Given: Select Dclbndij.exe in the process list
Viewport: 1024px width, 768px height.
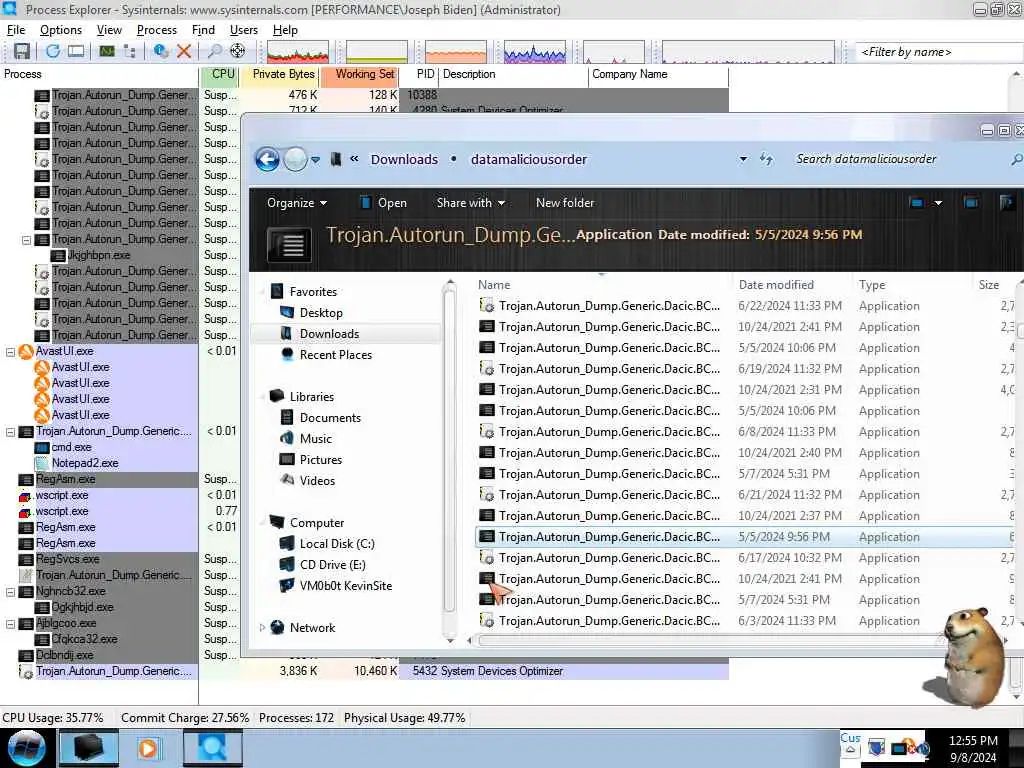Looking at the screenshot, I should click(x=65, y=655).
